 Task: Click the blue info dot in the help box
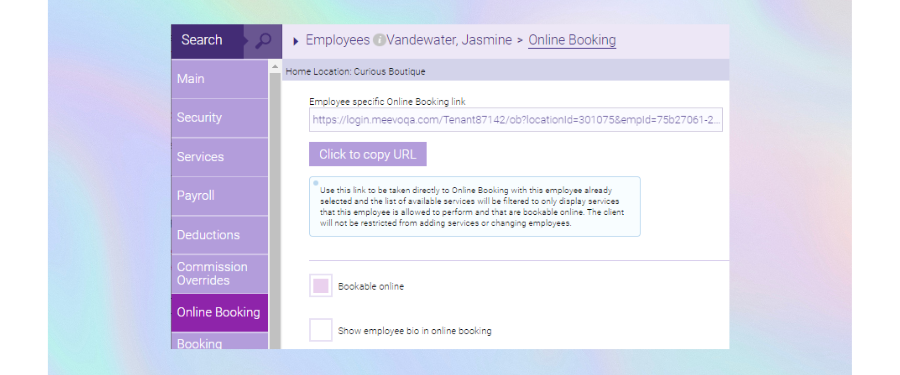316,183
